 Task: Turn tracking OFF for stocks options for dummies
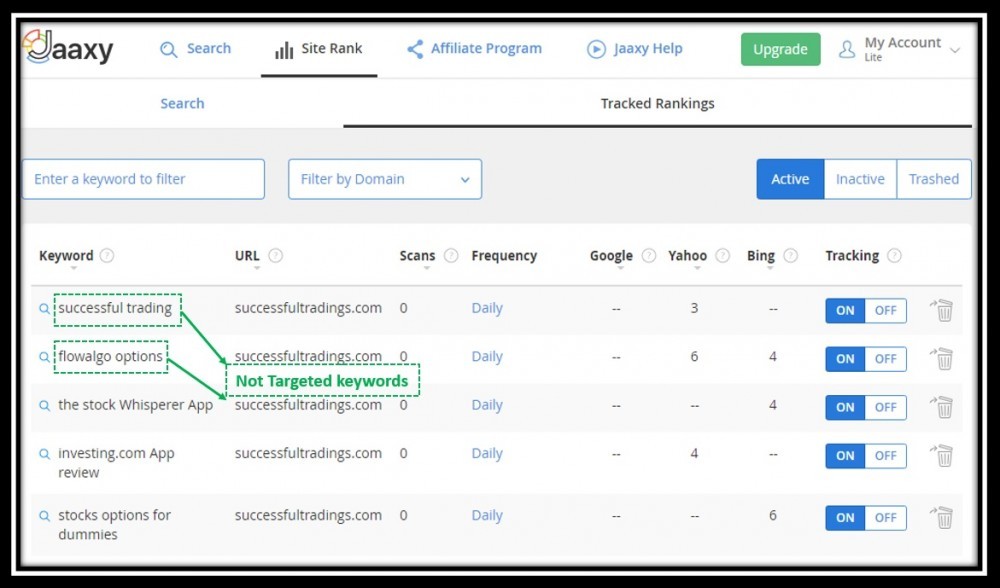coord(885,518)
